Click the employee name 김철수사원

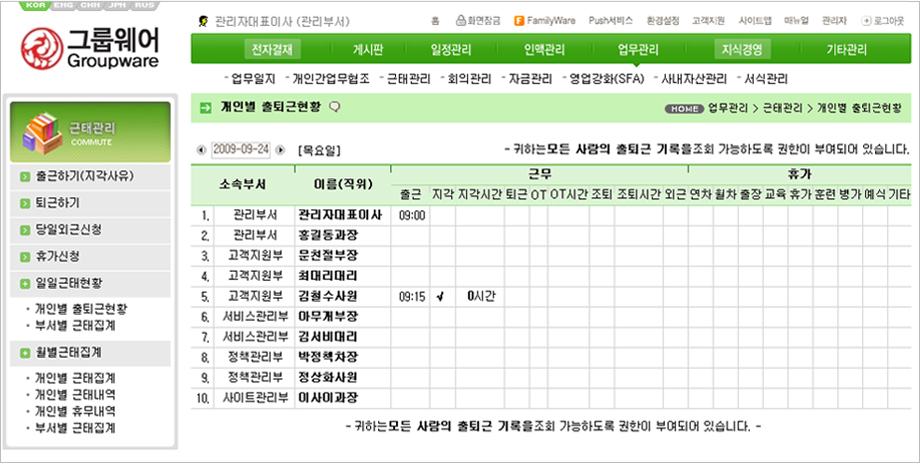[327, 297]
